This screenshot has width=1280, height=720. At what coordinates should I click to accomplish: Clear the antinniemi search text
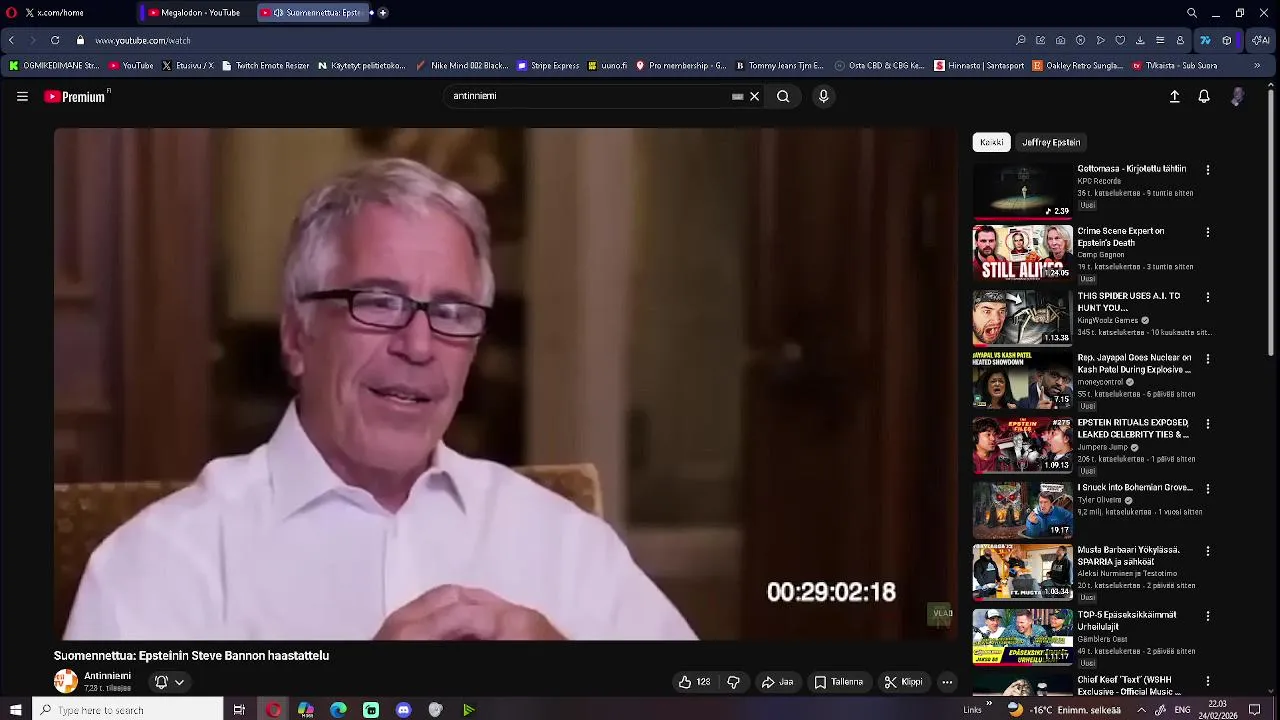tap(755, 97)
